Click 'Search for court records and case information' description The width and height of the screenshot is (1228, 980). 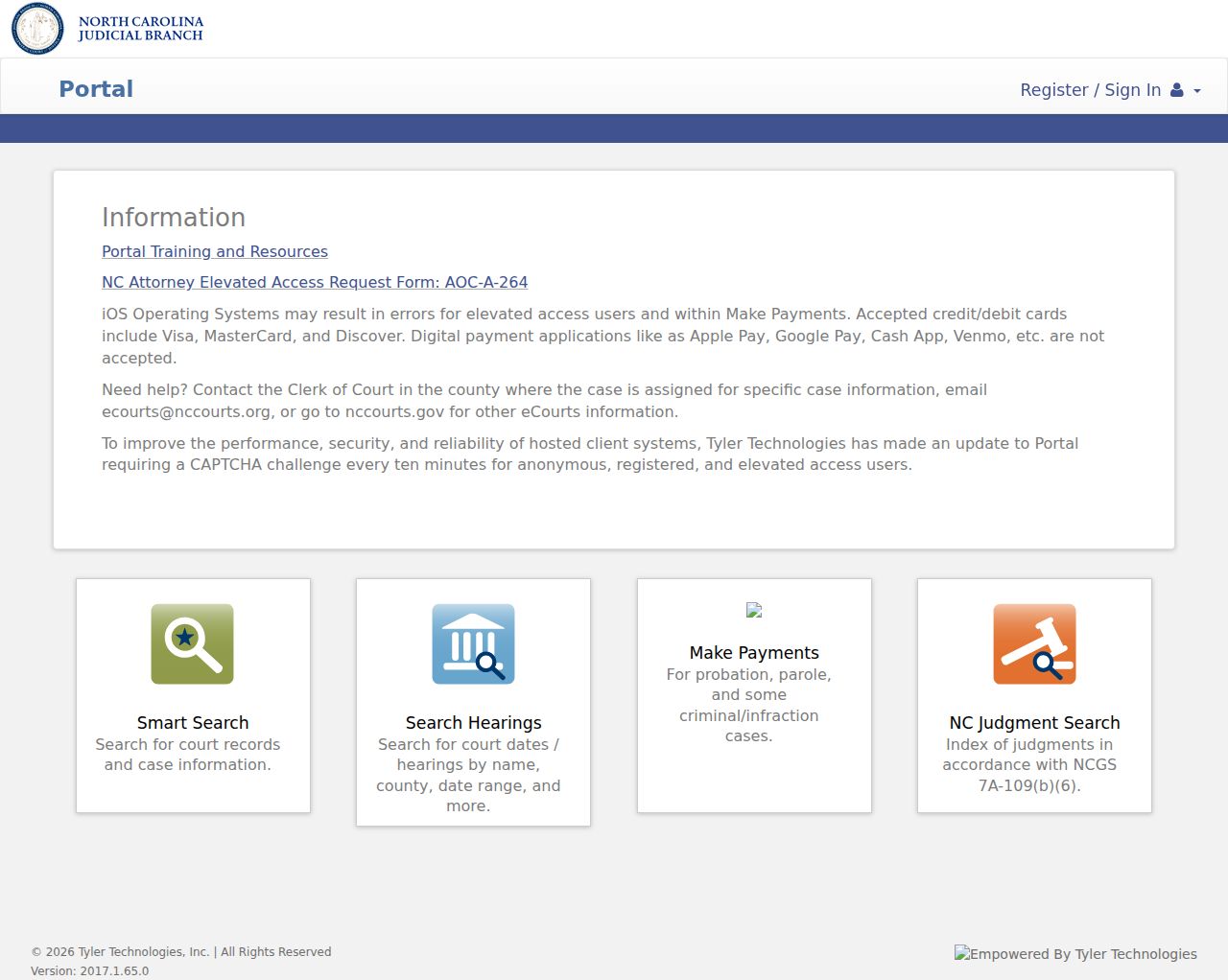point(188,755)
